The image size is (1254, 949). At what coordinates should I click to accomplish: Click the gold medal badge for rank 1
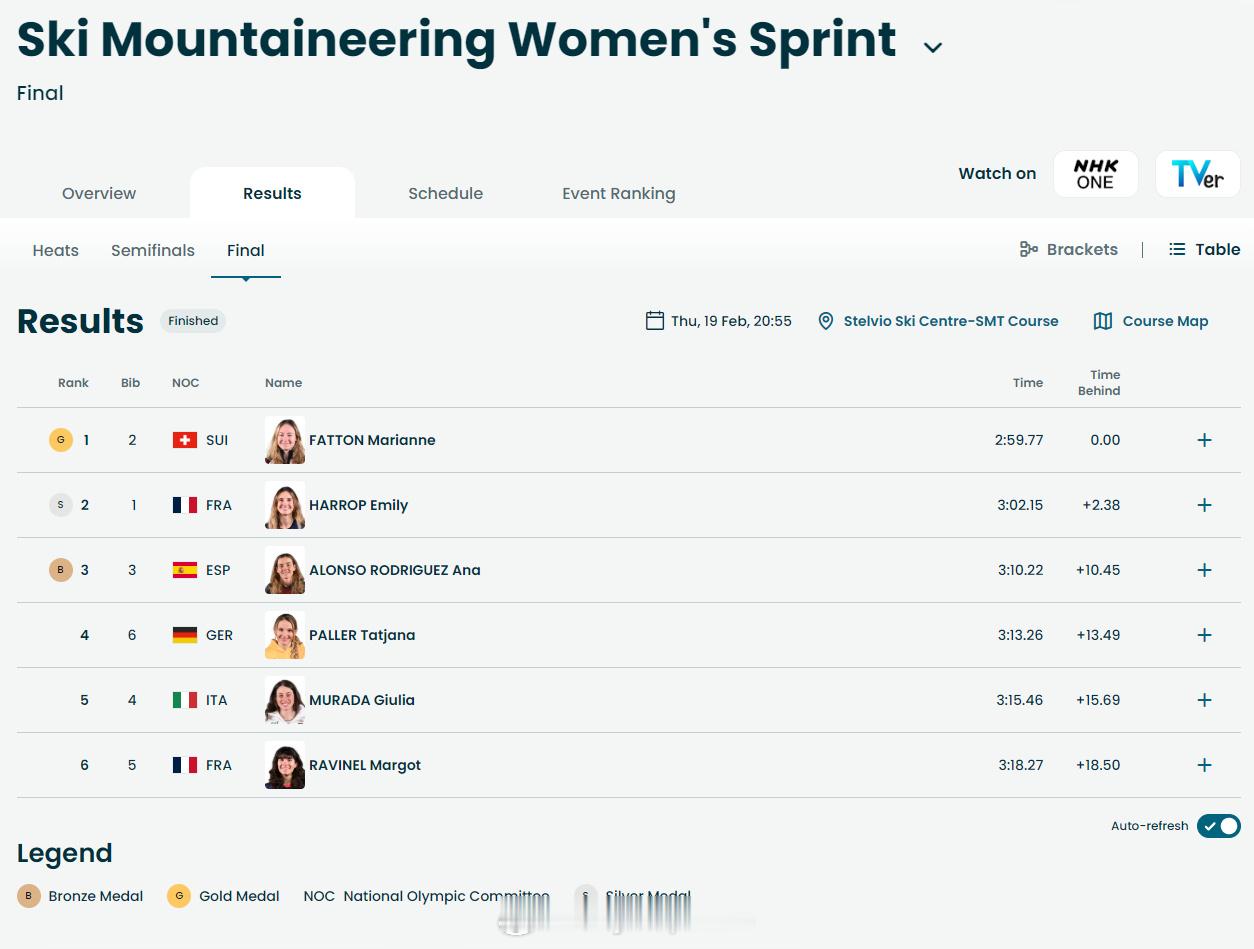point(61,440)
